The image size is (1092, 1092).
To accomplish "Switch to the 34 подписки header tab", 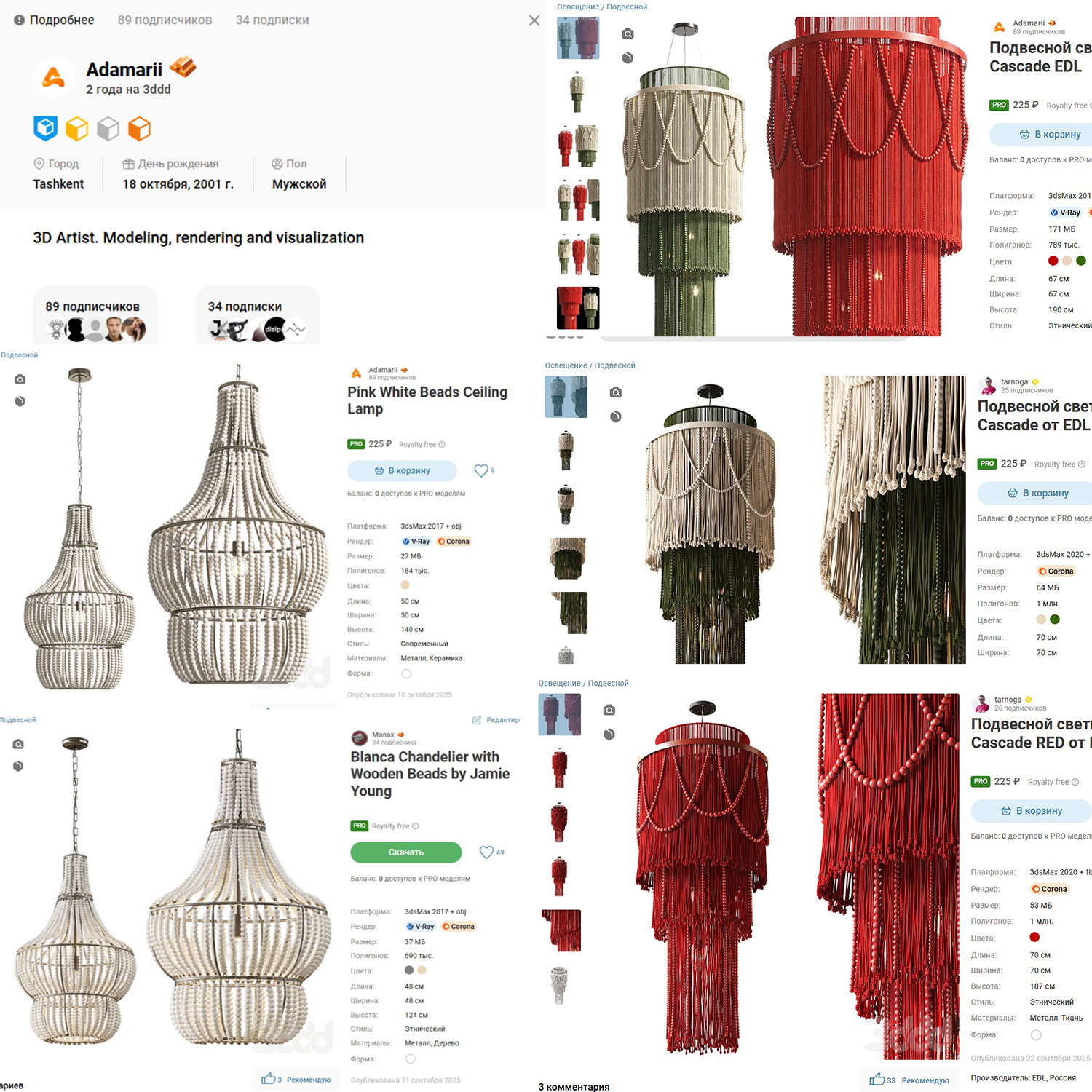I will [272, 20].
